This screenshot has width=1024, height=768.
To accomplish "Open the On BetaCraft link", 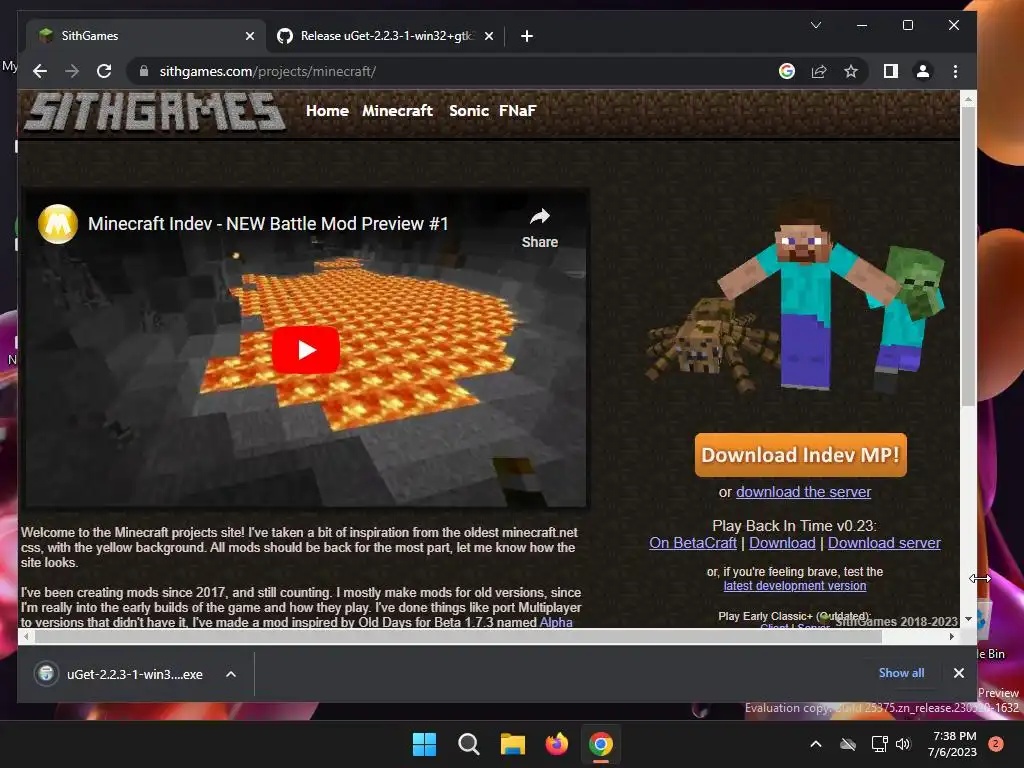I will point(693,543).
